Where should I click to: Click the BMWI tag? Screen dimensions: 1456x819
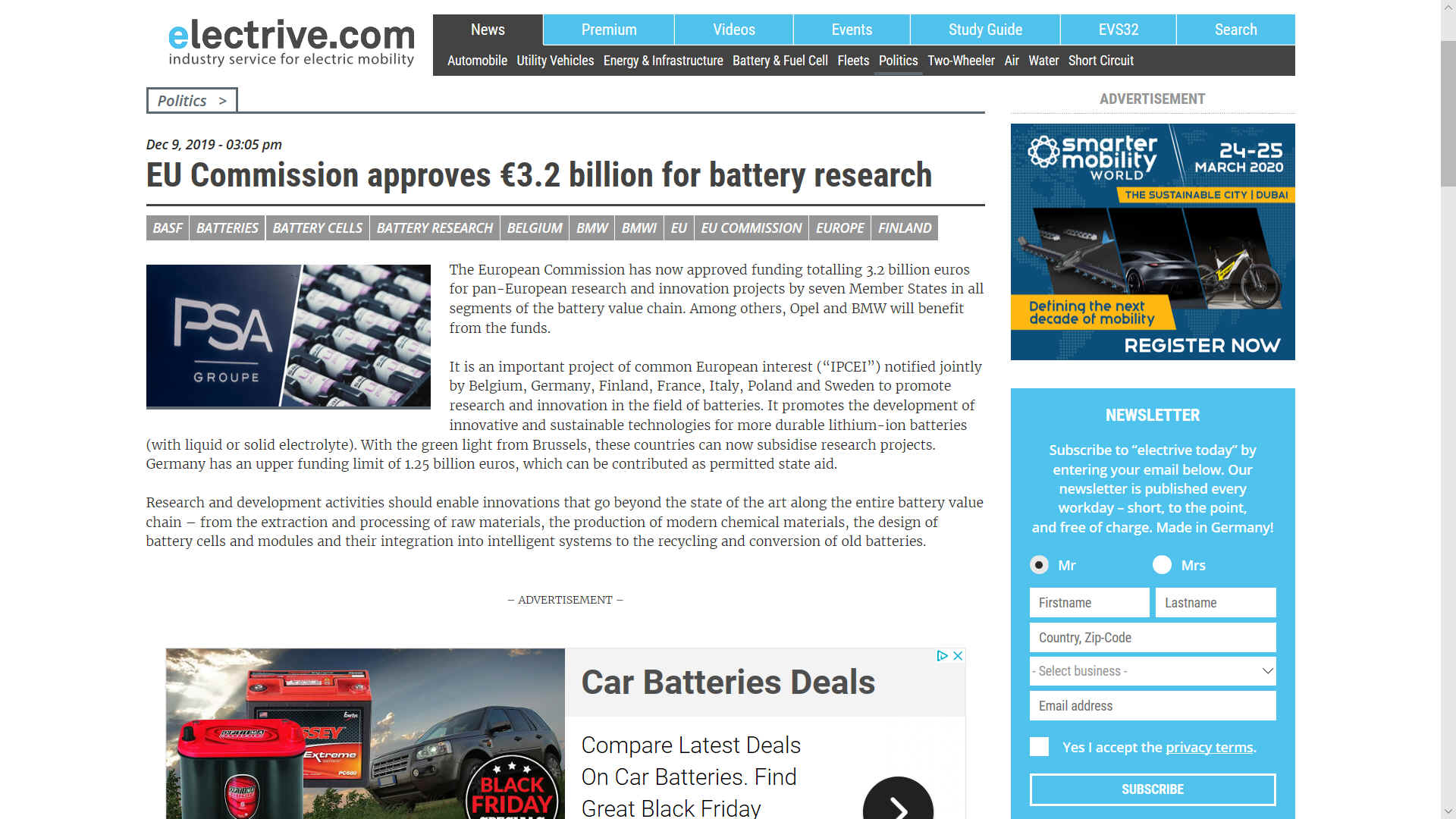(639, 228)
